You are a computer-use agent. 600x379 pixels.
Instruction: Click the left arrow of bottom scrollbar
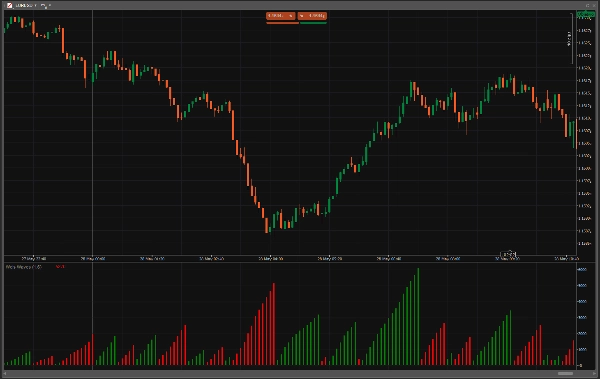5,373
